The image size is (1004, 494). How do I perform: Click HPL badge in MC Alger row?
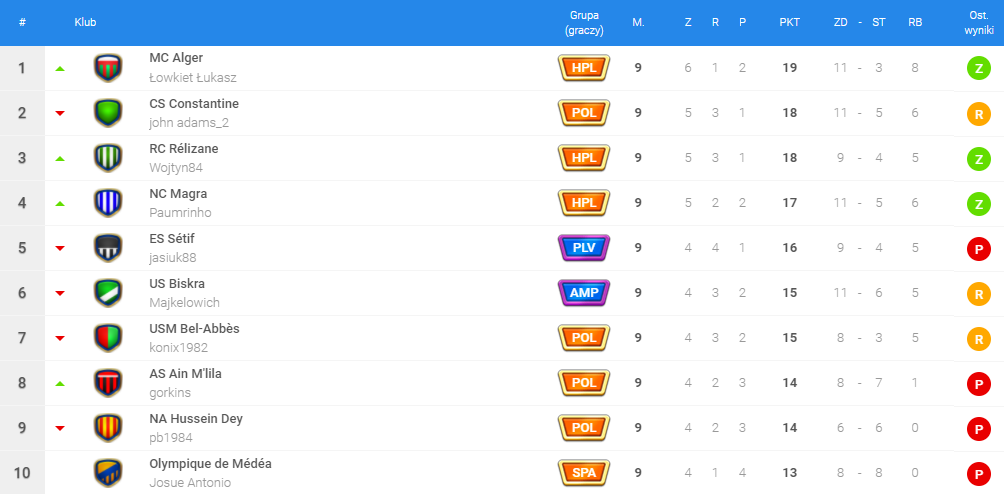(584, 68)
